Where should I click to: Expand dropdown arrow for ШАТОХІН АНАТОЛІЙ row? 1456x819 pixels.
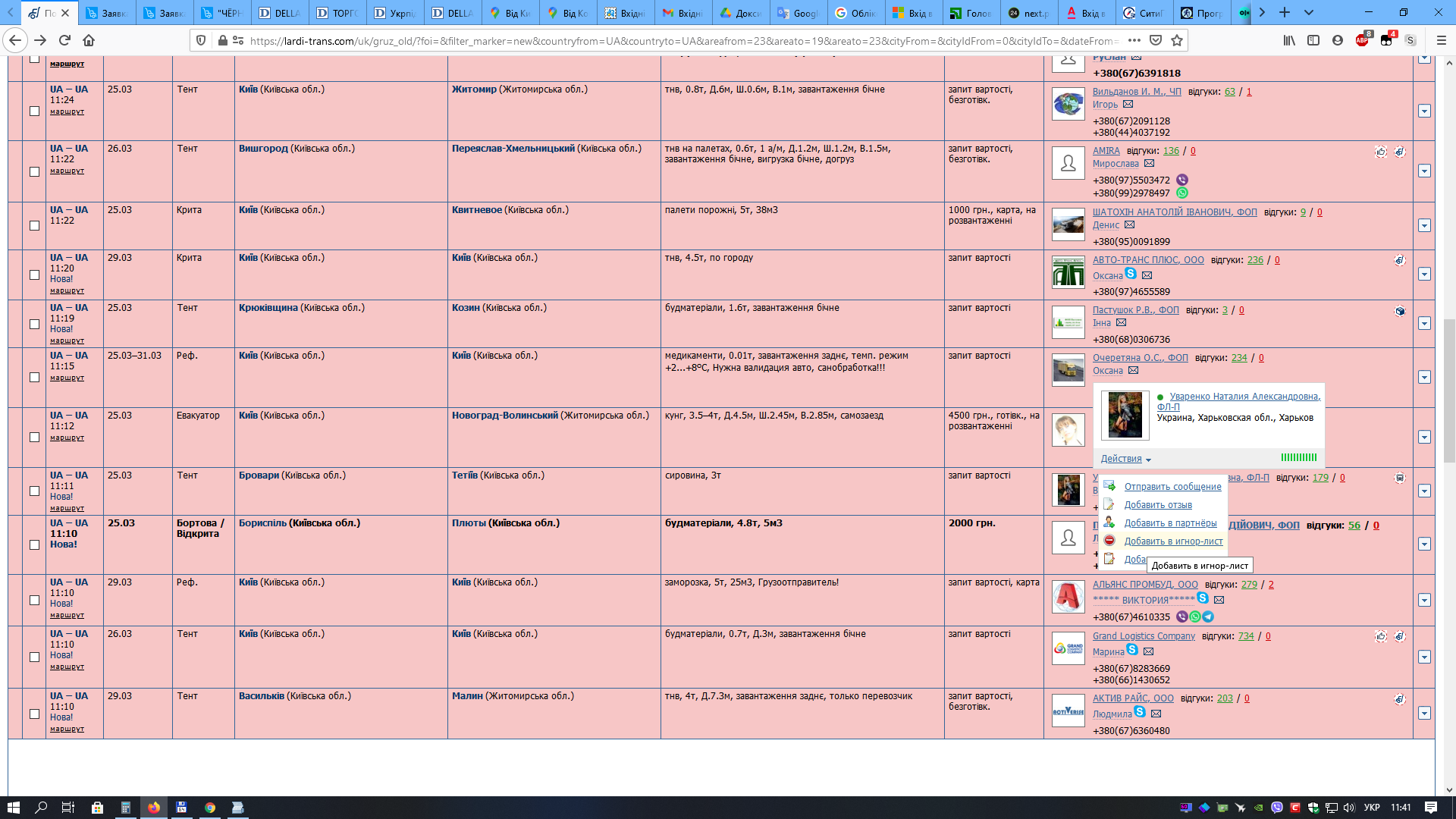1424,225
